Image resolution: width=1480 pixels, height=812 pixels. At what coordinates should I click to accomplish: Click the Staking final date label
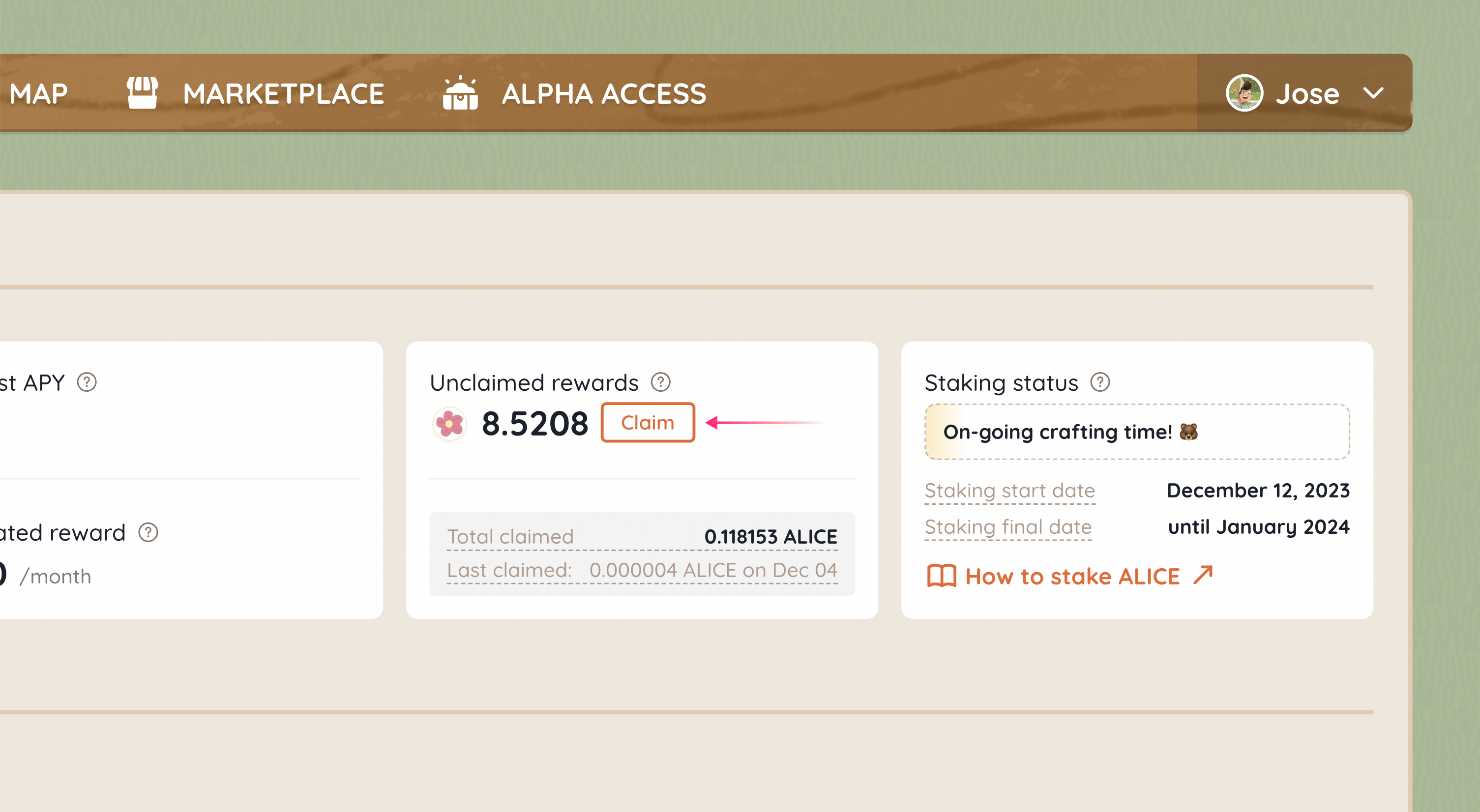[x=1008, y=526]
